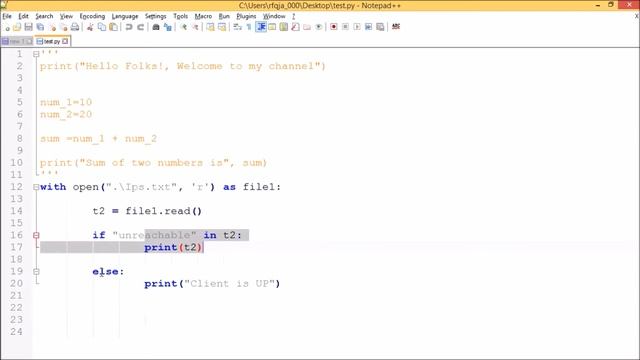
Task: Create a new document from toolbar
Action: [x=7, y=27]
